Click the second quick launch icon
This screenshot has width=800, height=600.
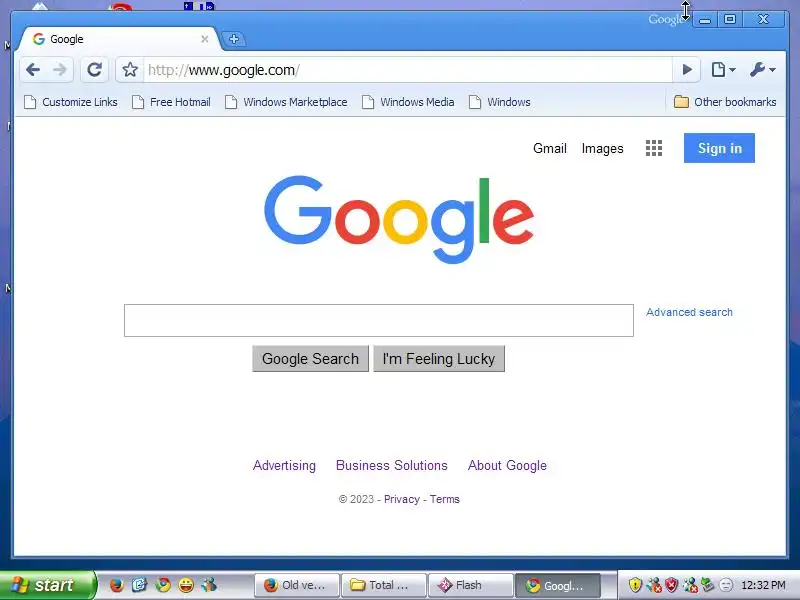[139, 585]
